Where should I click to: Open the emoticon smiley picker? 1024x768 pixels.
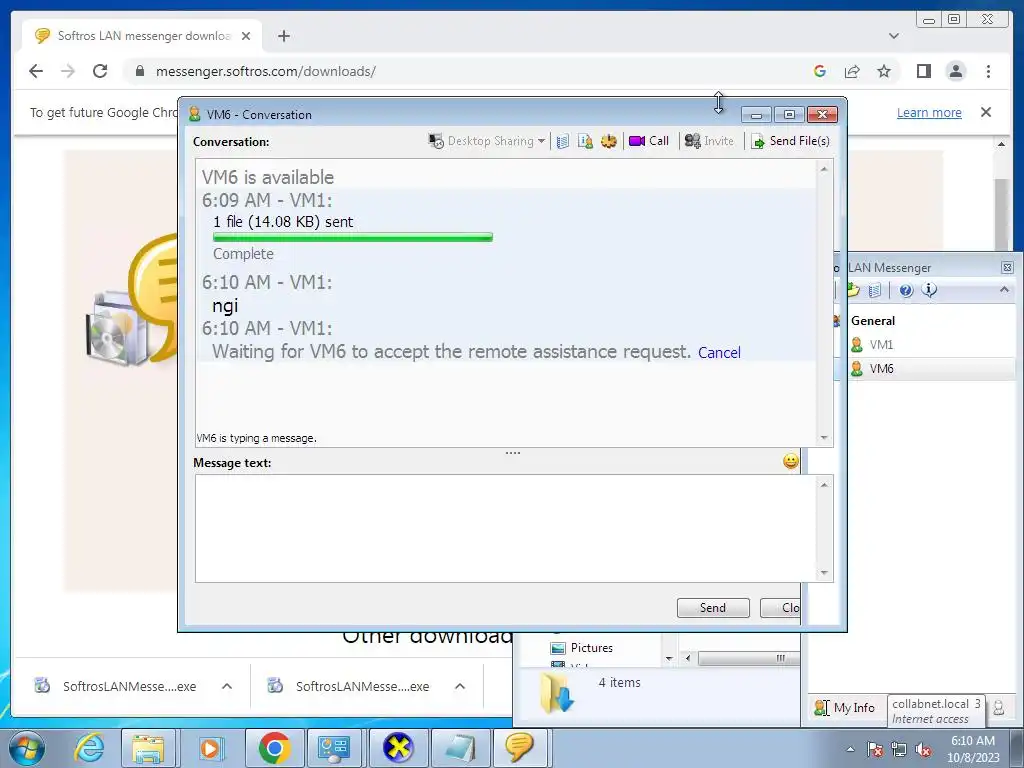coord(790,462)
